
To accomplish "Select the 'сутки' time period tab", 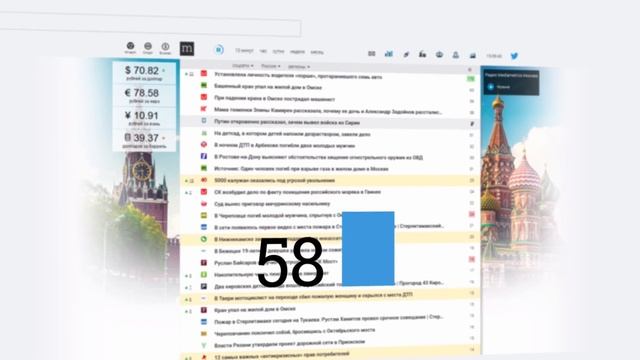I will click(x=278, y=51).
